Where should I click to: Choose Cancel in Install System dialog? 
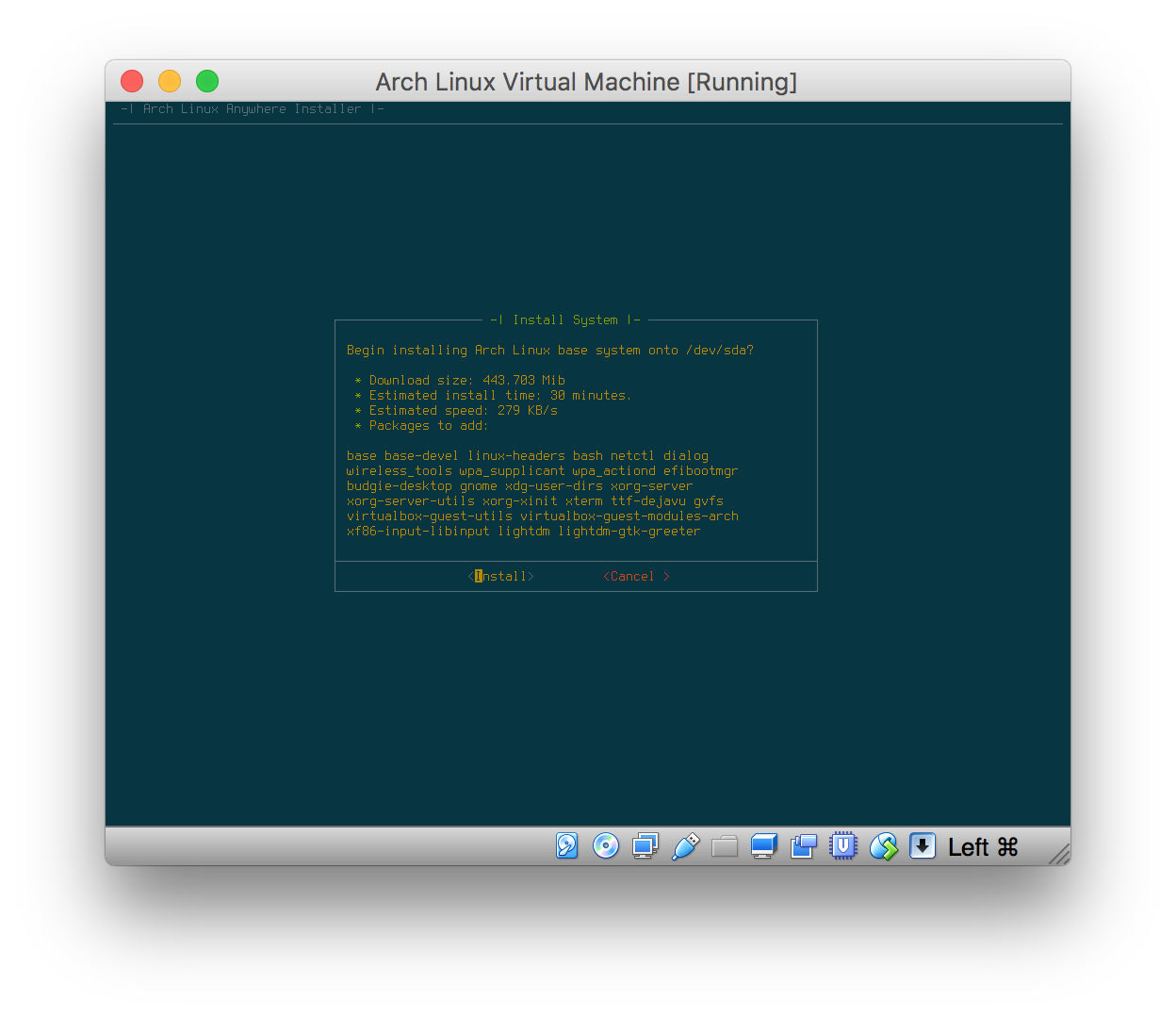click(x=637, y=576)
